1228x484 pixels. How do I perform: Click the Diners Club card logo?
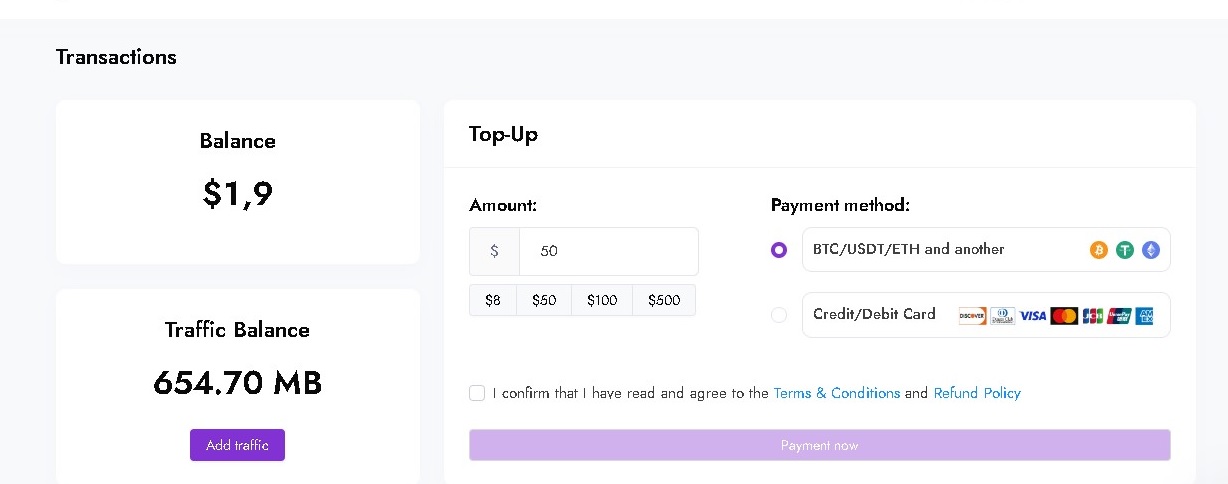(1002, 316)
